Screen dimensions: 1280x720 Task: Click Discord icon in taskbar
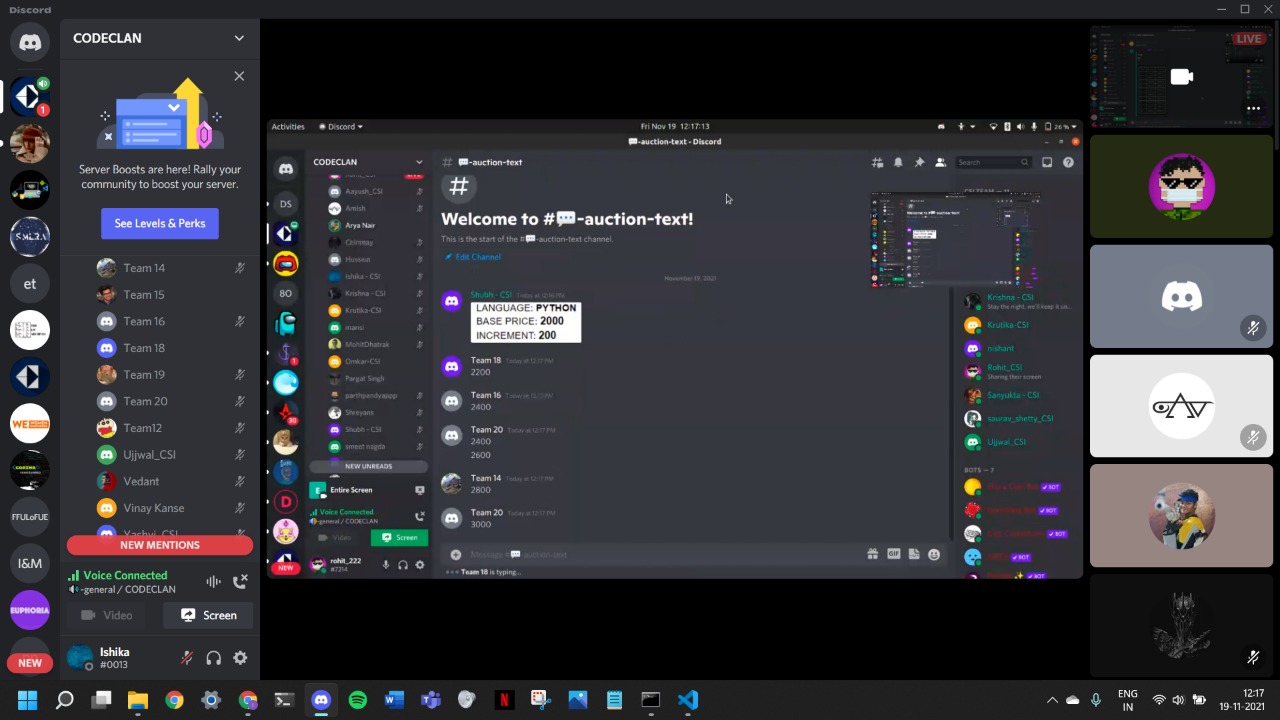(321, 700)
